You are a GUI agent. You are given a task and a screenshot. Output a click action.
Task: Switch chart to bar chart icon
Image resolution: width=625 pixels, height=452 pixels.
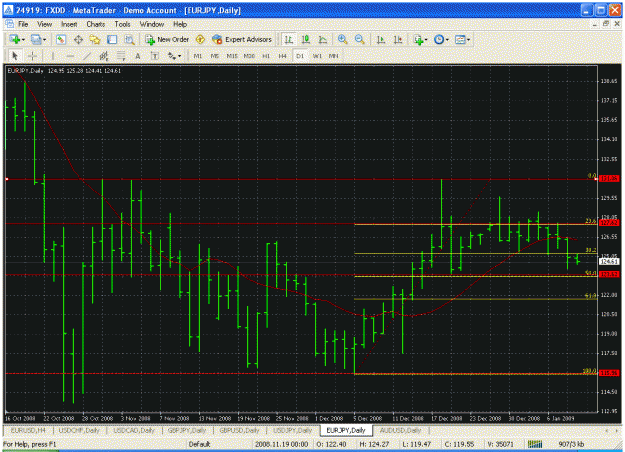click(x=289, y=39)
